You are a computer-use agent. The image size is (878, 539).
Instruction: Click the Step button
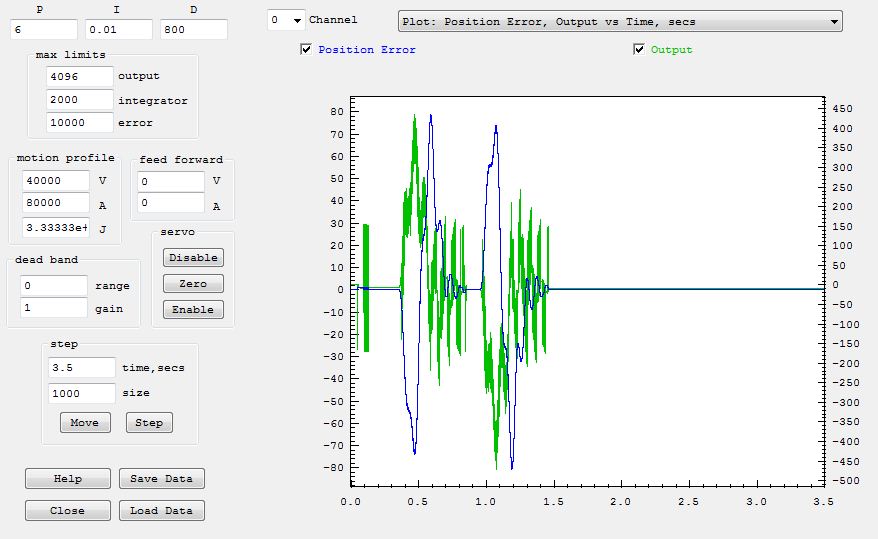click(149, 422)
